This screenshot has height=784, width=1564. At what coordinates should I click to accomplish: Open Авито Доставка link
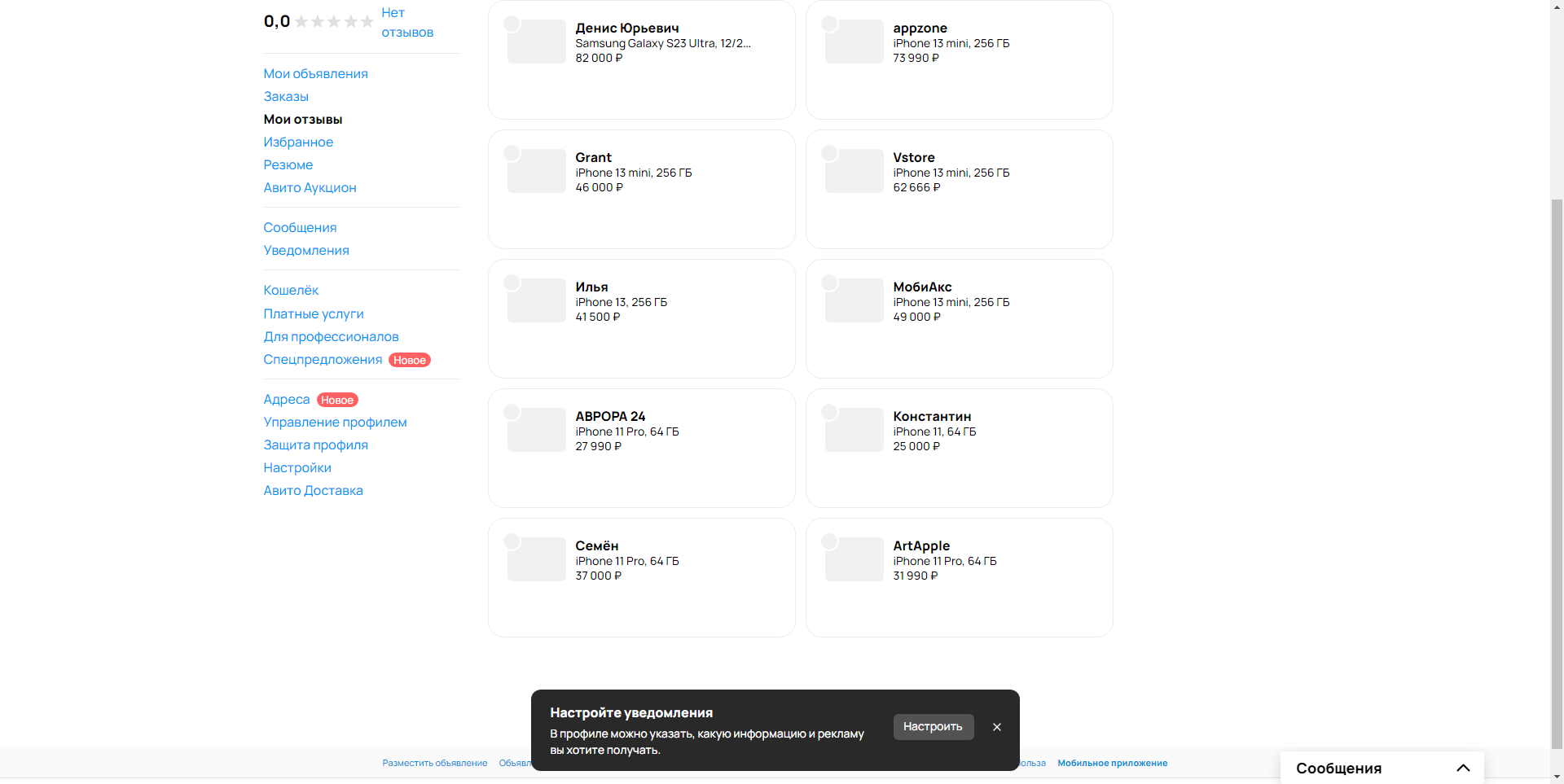pos(313,491)
